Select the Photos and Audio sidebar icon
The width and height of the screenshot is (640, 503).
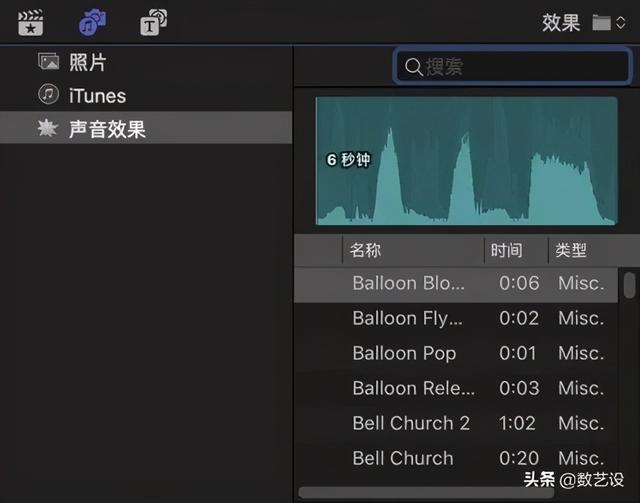click(93, 22)
